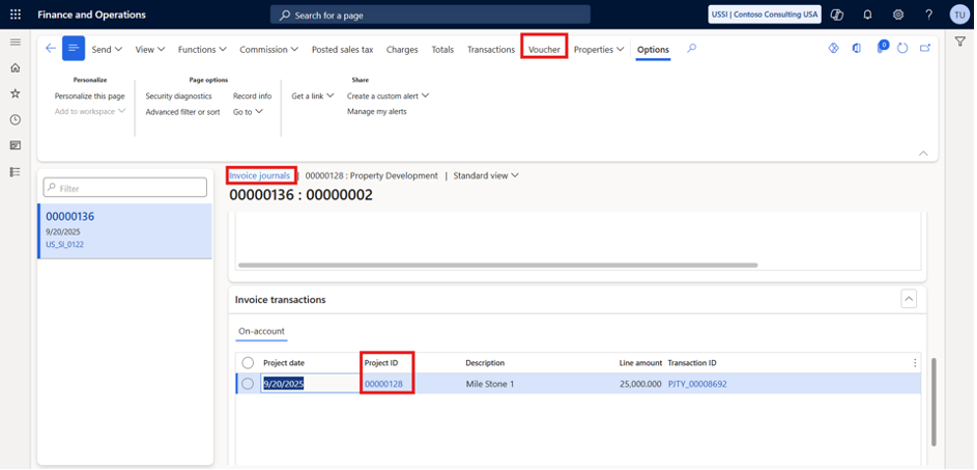The image size is (977, 470).
Task: Open the Go to dropdown
Action: (x=248, y=112)
